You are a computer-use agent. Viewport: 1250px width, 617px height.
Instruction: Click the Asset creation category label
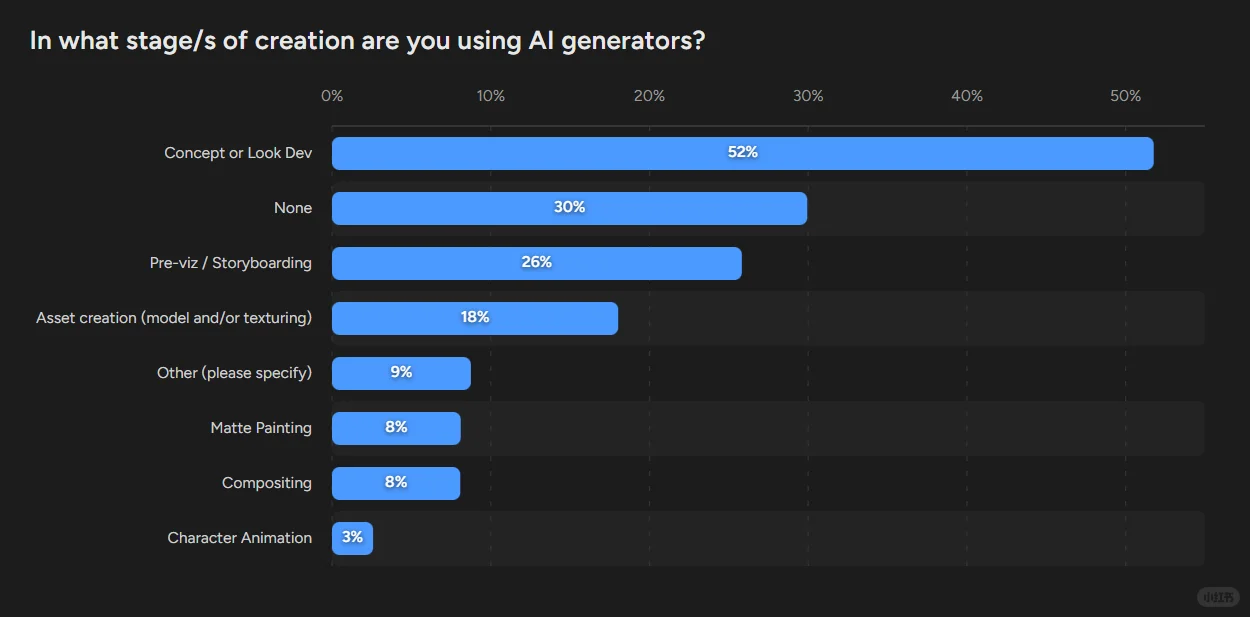pyautogui.click(x=174, y=318)
